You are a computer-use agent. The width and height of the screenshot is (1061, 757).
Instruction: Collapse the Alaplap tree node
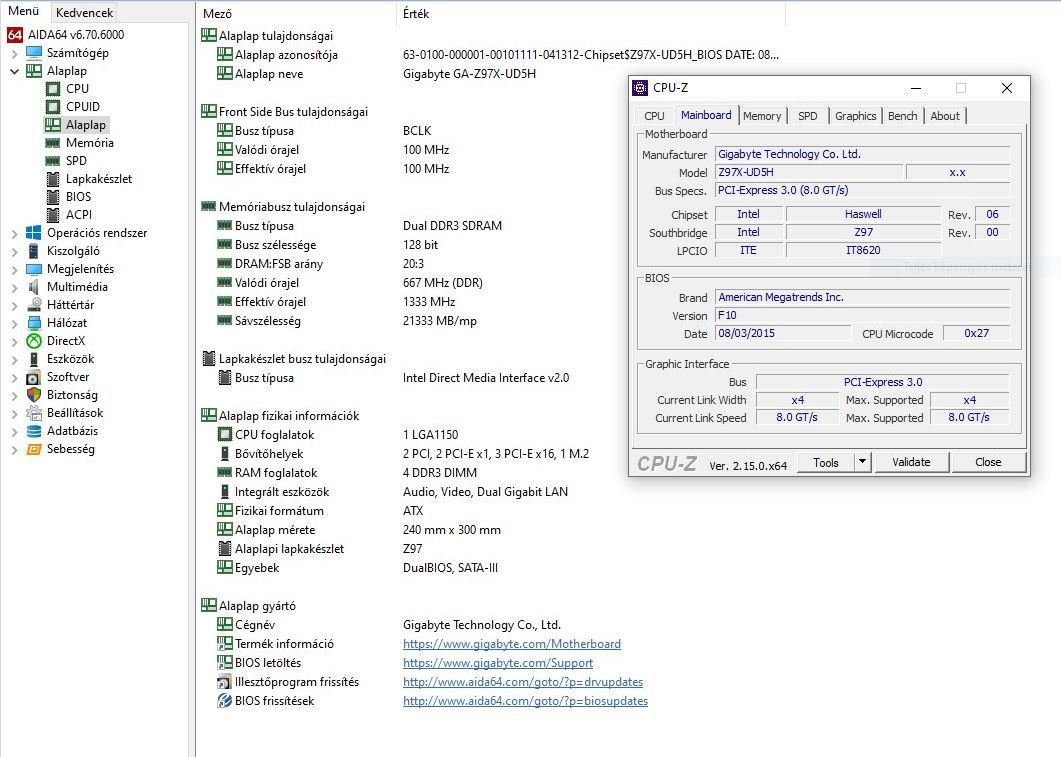(x=14, y=71)
